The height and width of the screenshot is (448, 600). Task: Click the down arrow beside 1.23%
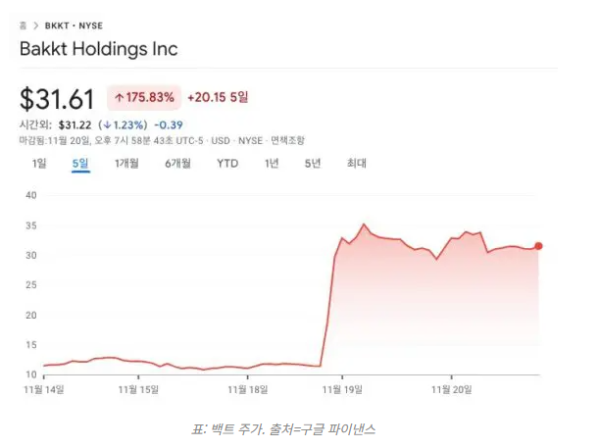click(x=107, y=124)
